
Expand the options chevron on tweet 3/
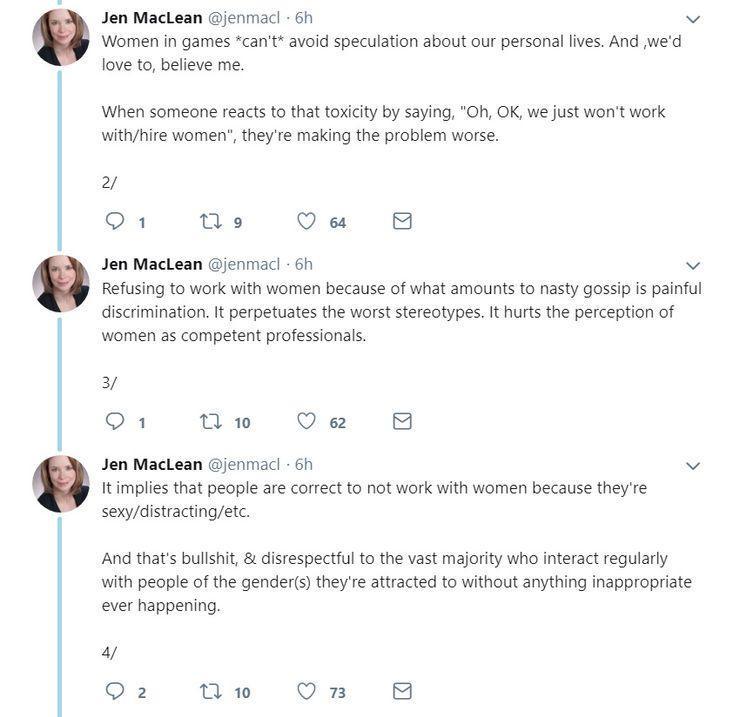692,265
